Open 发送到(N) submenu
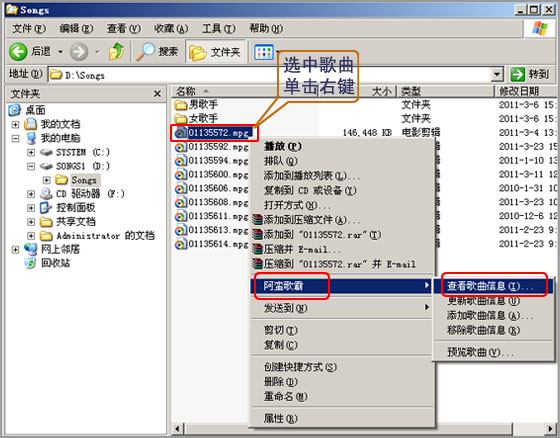The height and width of the screenshot is (438, 560). [x=342, y=308]
